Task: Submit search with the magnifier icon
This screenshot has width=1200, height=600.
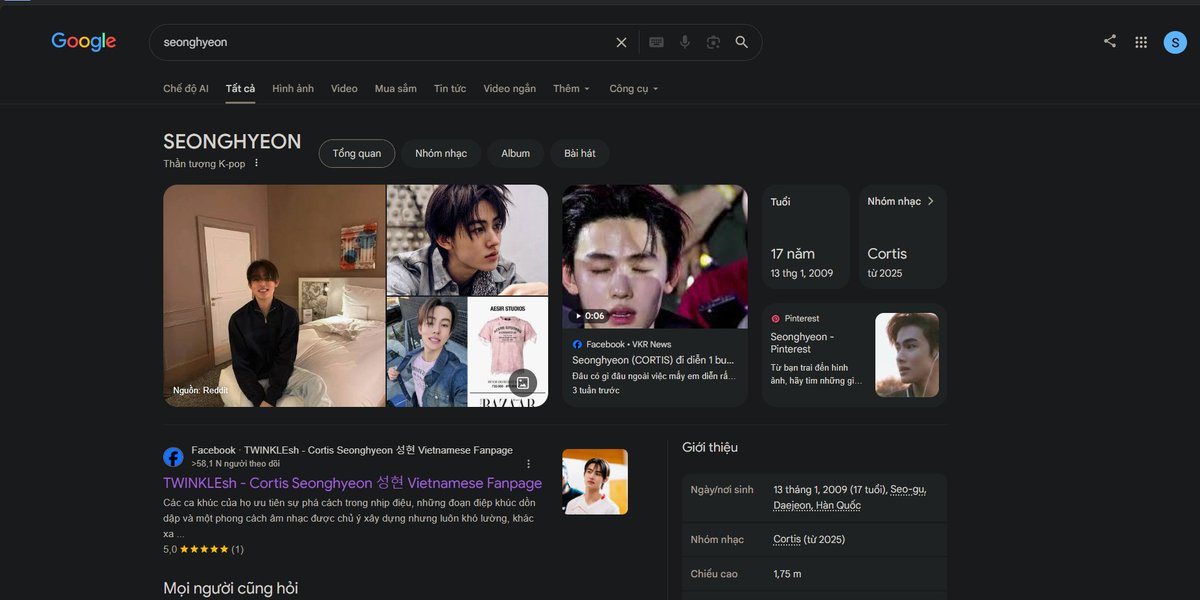Action: coord(742,42)
